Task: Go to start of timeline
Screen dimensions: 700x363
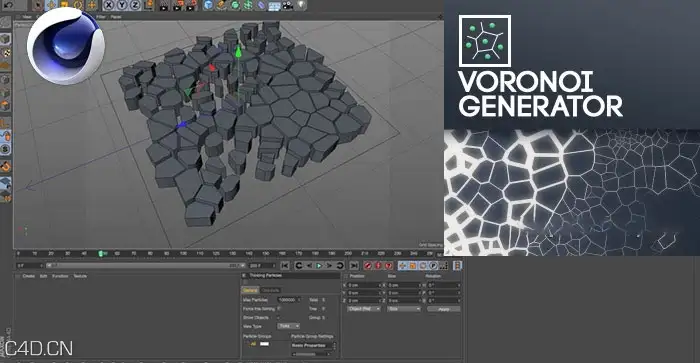Action: [x=285, y=266]
